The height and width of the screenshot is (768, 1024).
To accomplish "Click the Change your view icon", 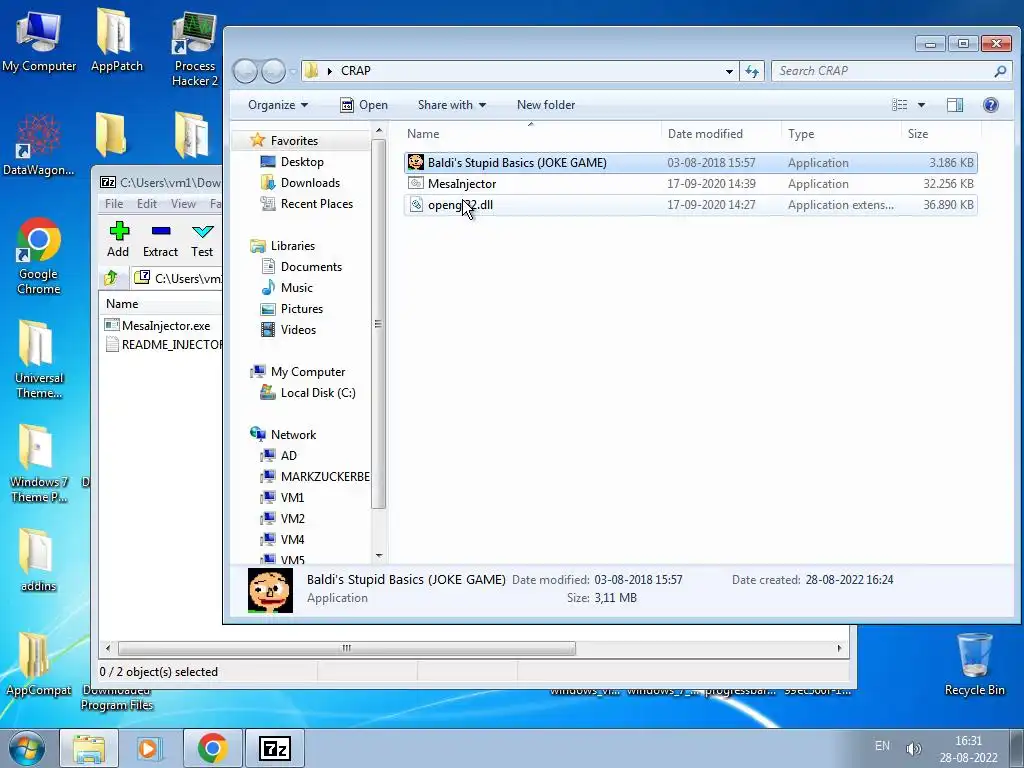I will point(900,105).
